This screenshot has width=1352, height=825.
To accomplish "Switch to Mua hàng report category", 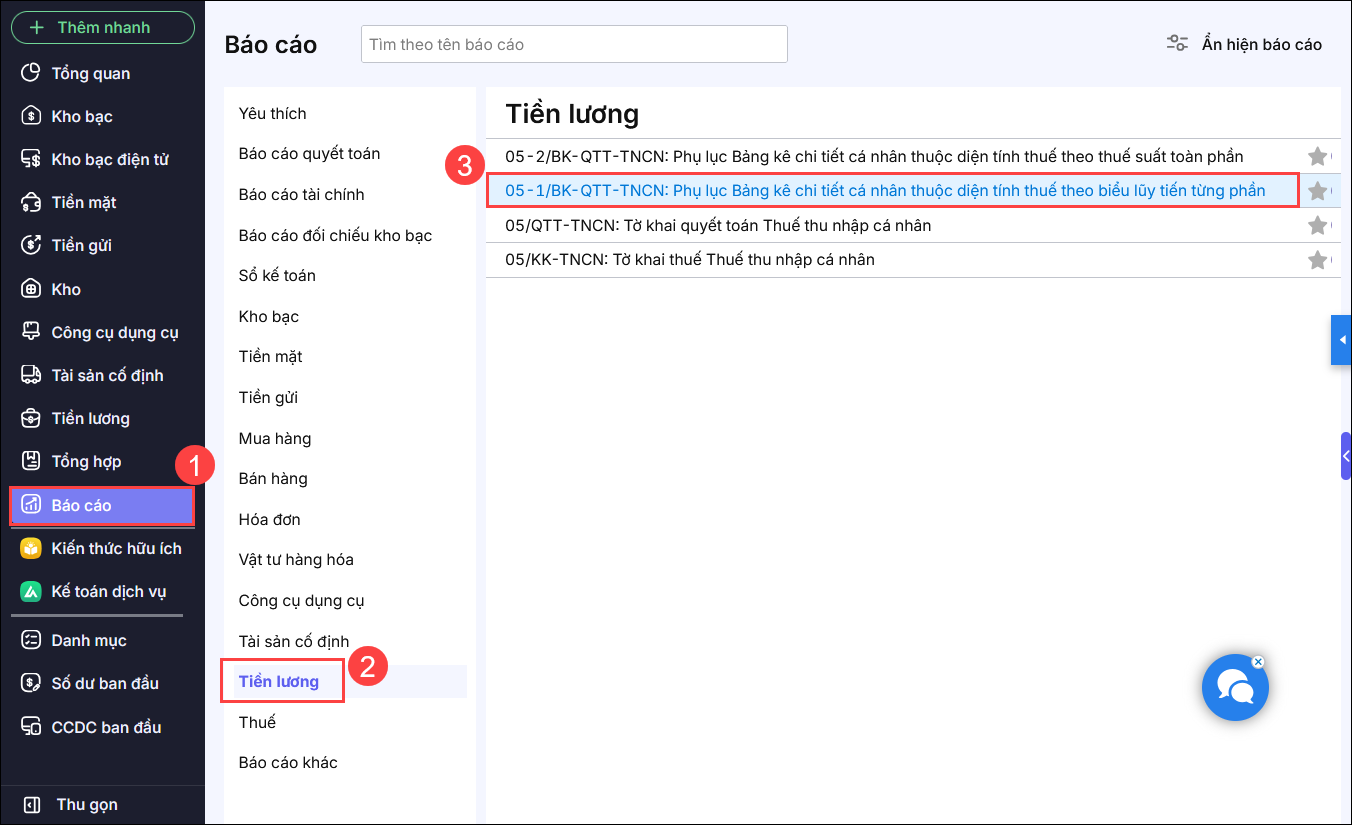I will click(x=275, y=438).
